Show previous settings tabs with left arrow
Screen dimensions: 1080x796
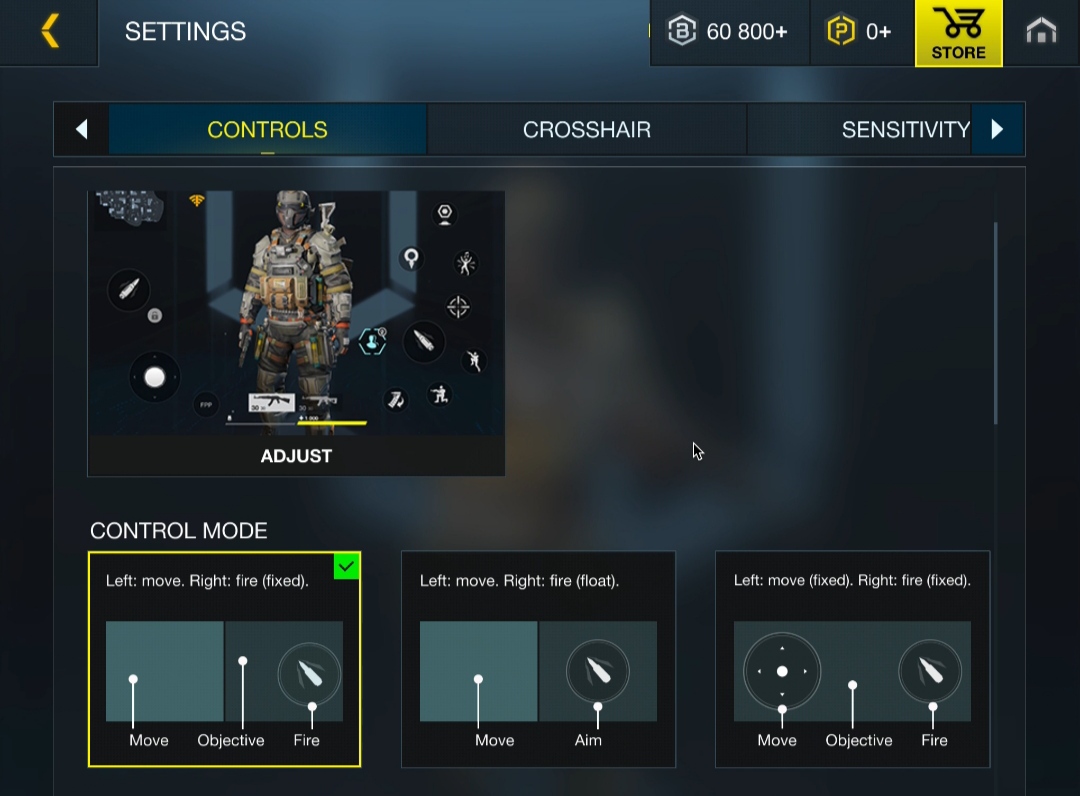82,129
